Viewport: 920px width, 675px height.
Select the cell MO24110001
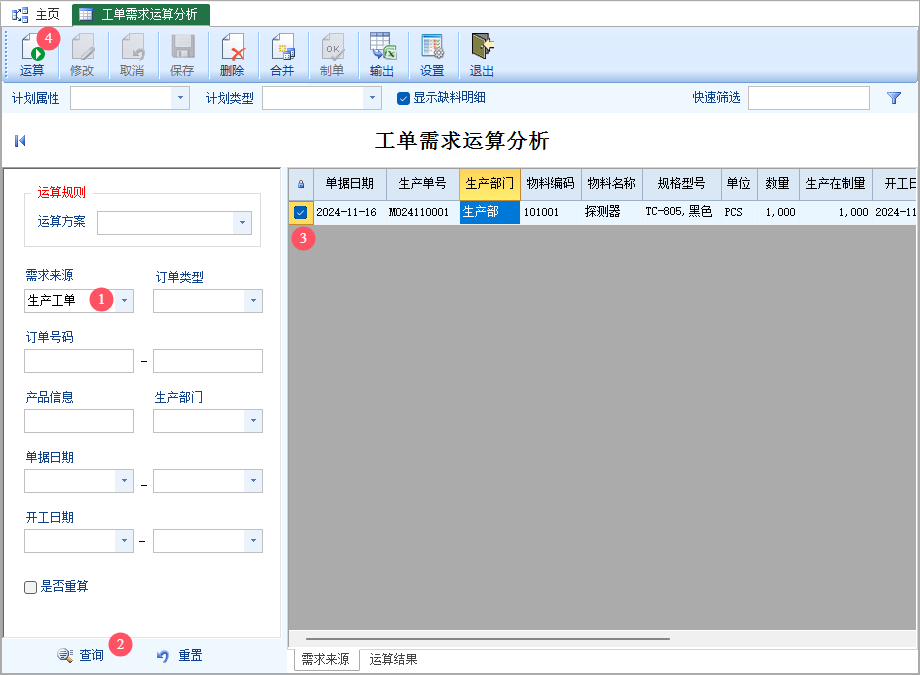pos(422,212)
